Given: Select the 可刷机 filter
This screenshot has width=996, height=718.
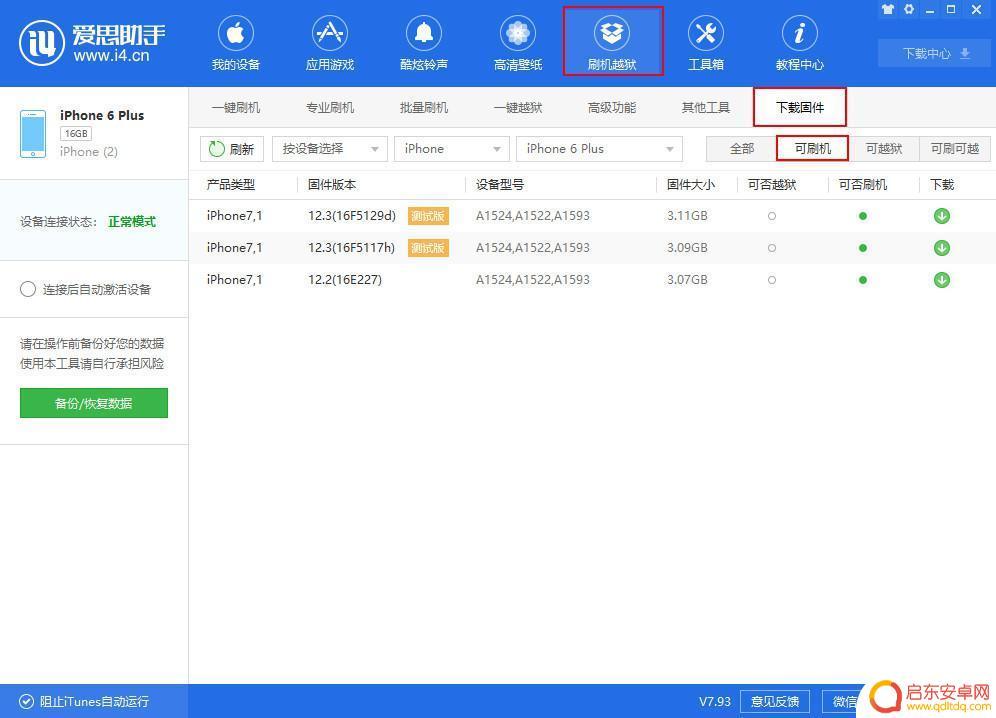Looking at the screenshot, I should tap(812, 149).
